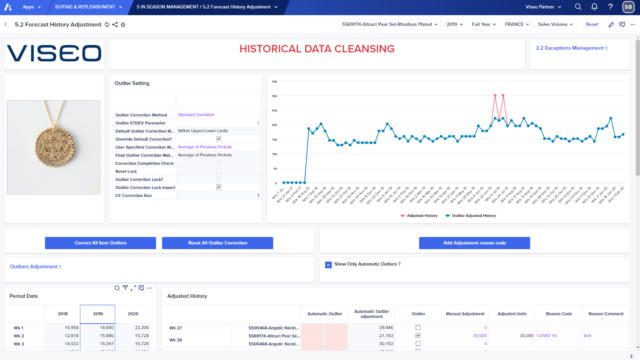The height and width of the screenshot is (360, 640).
Task: Expand the FRANCE country selector dropdown
Action: click(x=517, y=24)
